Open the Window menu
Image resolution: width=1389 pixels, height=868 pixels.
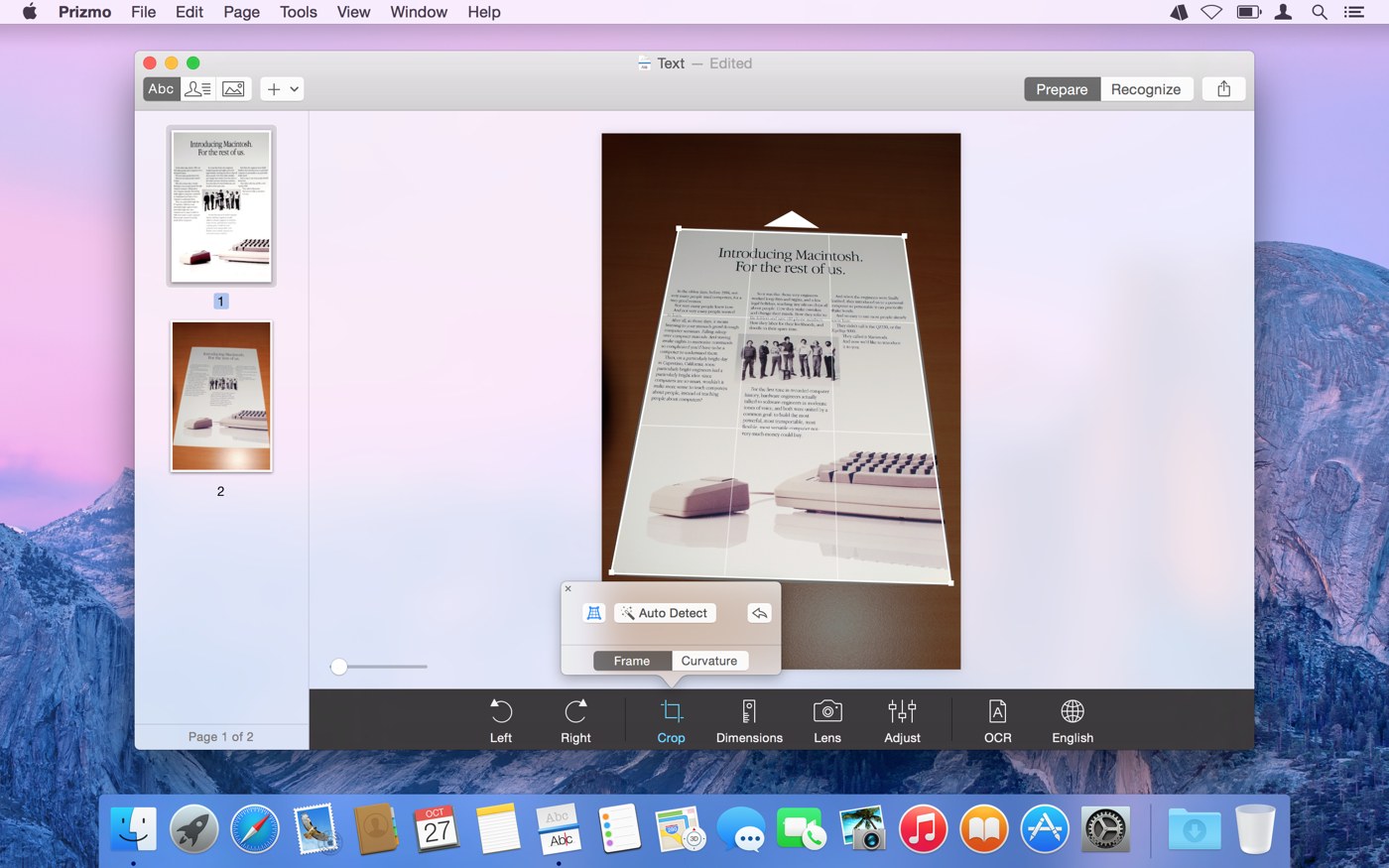tap(419, 12)
